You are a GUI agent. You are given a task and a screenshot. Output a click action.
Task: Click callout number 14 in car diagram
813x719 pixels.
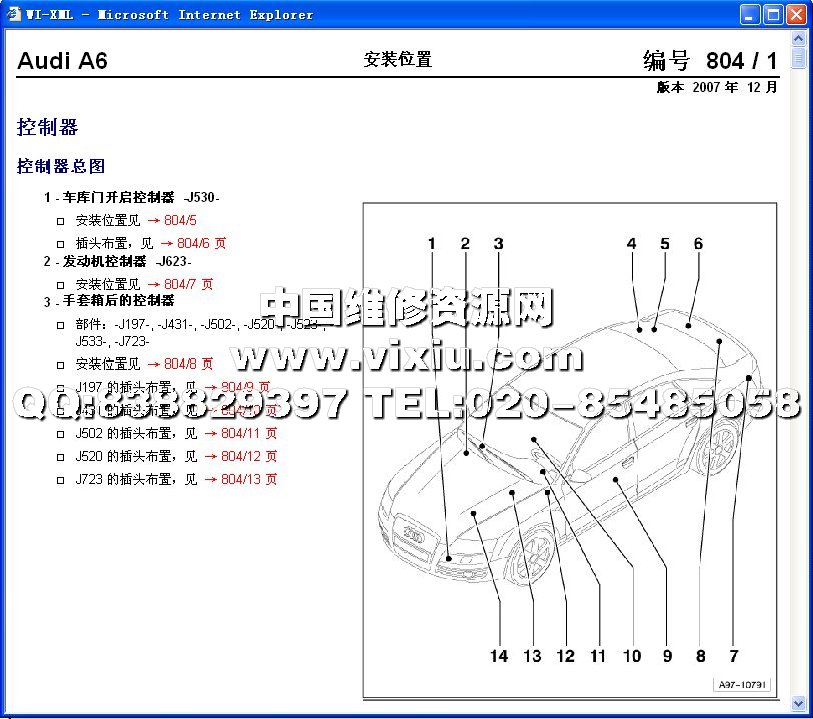[499, 656]
